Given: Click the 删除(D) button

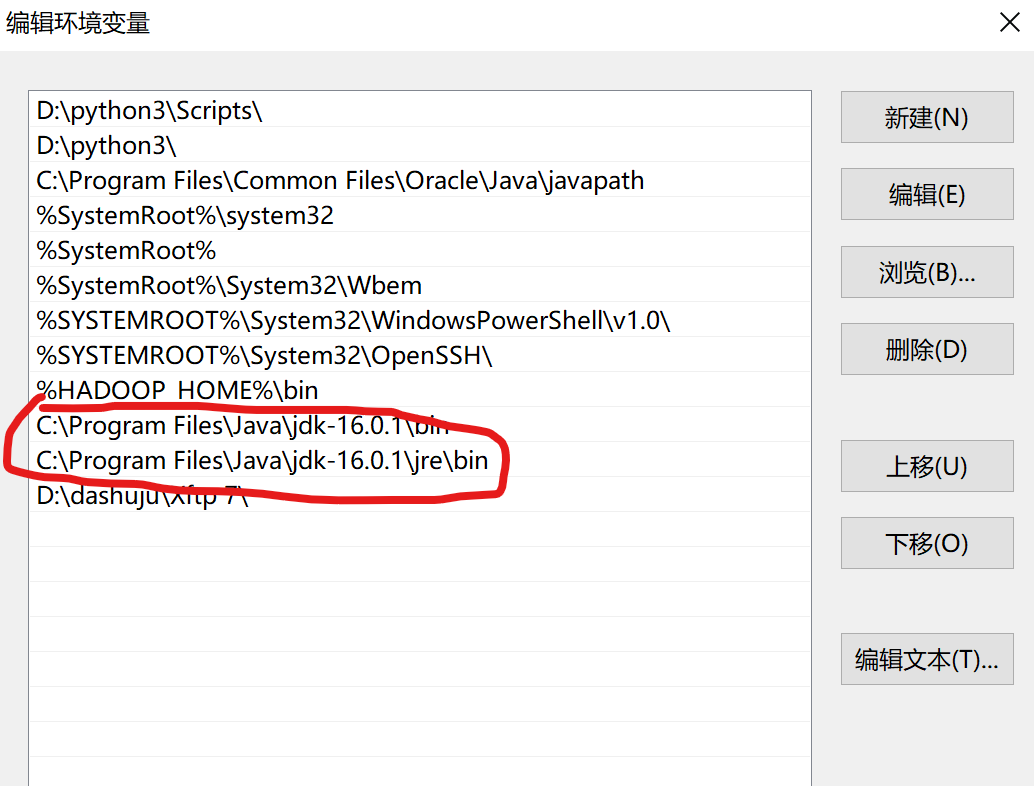Looking at the screenshot, I should 926,349.
